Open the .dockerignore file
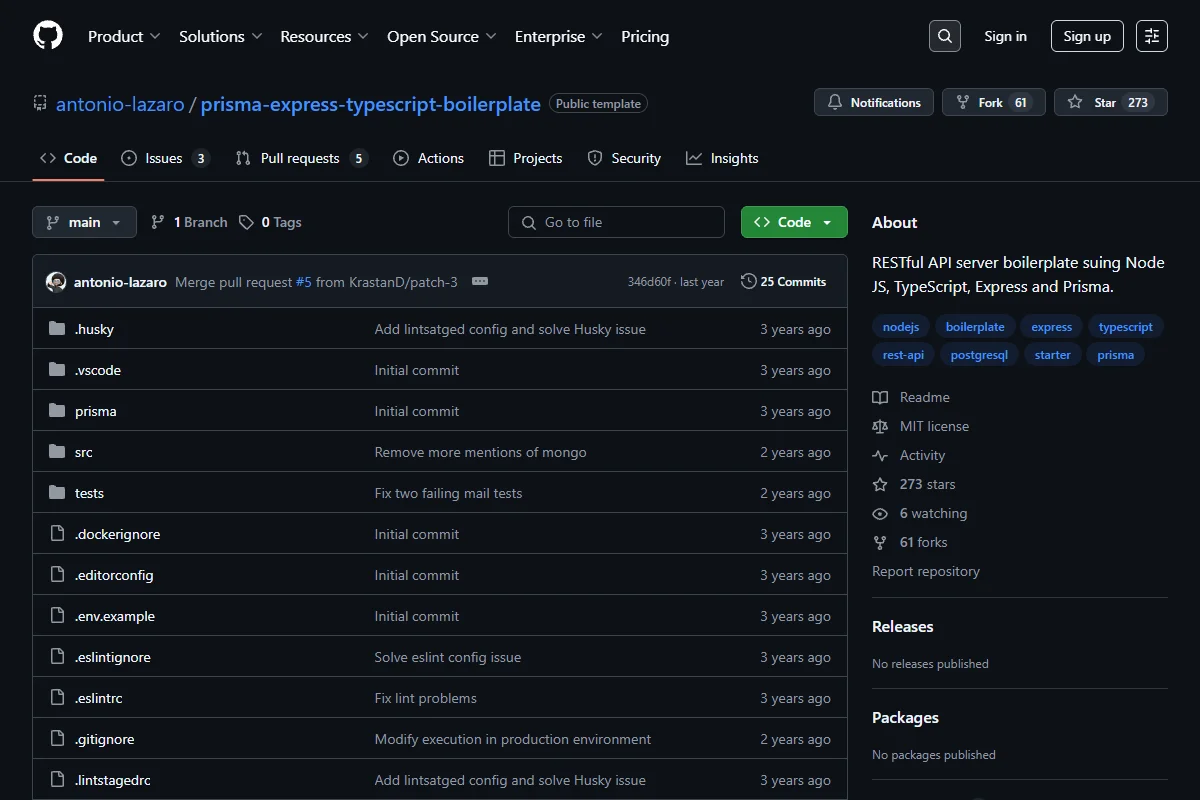The image size is (1200, 800). pyautogui.click(x=117, y=534)
